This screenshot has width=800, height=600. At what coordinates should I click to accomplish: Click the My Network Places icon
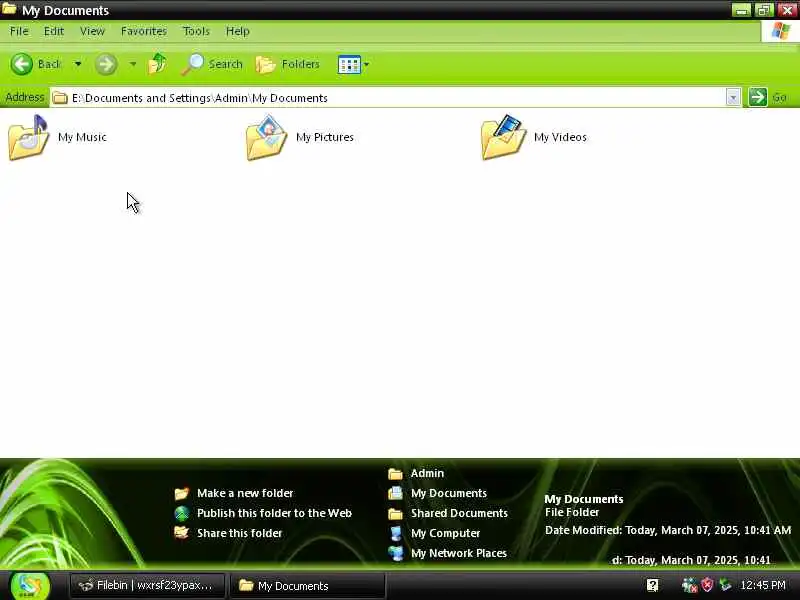point(395,553)
